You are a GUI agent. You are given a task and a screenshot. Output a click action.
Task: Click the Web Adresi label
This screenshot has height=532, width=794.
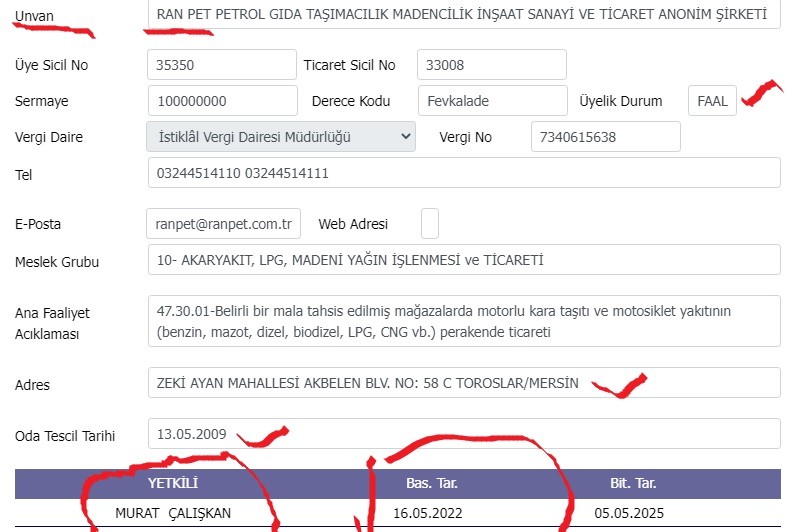click(353, 224)
